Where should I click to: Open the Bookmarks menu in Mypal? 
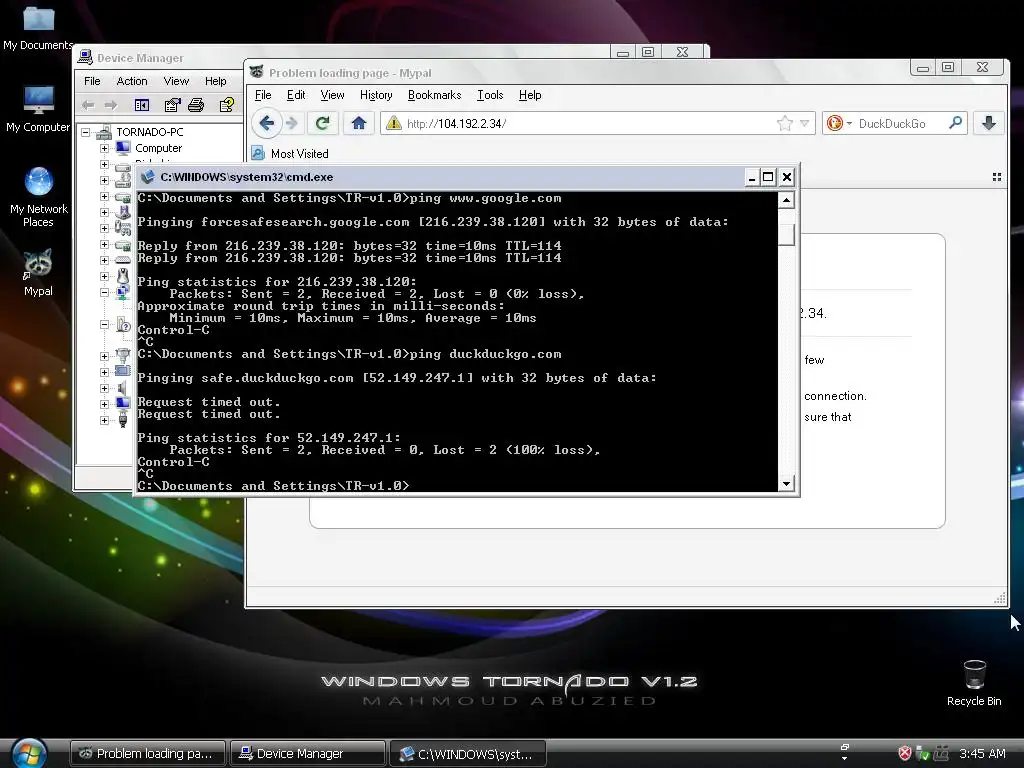point(434,95)
